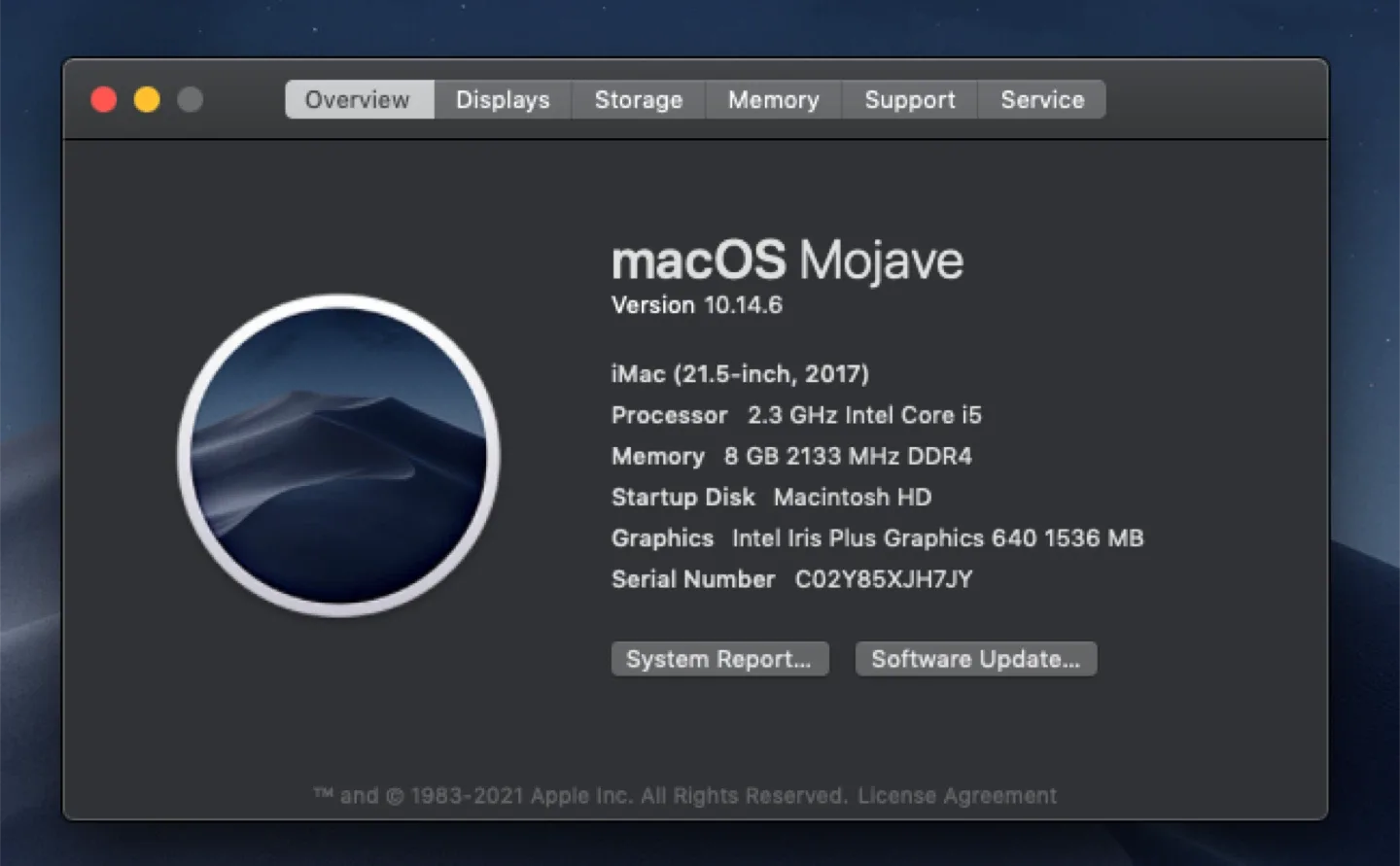Select the Overview tab
Image resolution: width=1400 pixels, height=866 pixels.
(x=358, y=99)
